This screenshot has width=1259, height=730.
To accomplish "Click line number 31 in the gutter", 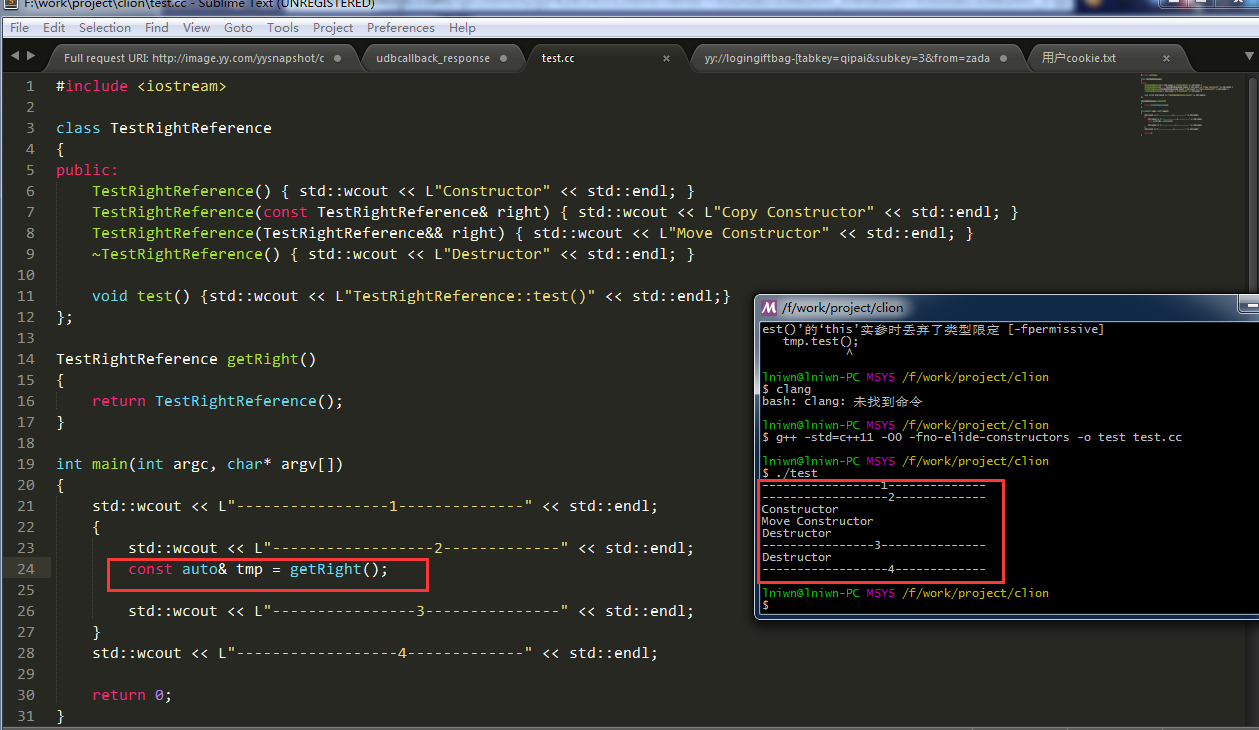I will pos(26,716).
